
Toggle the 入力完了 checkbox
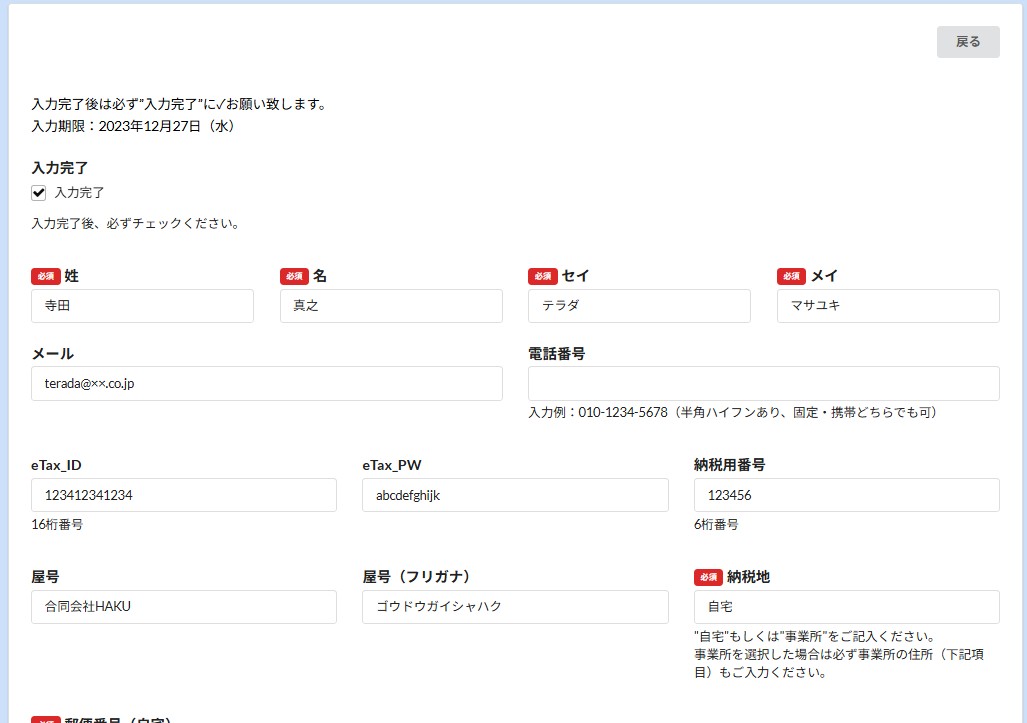coord(37,192)
